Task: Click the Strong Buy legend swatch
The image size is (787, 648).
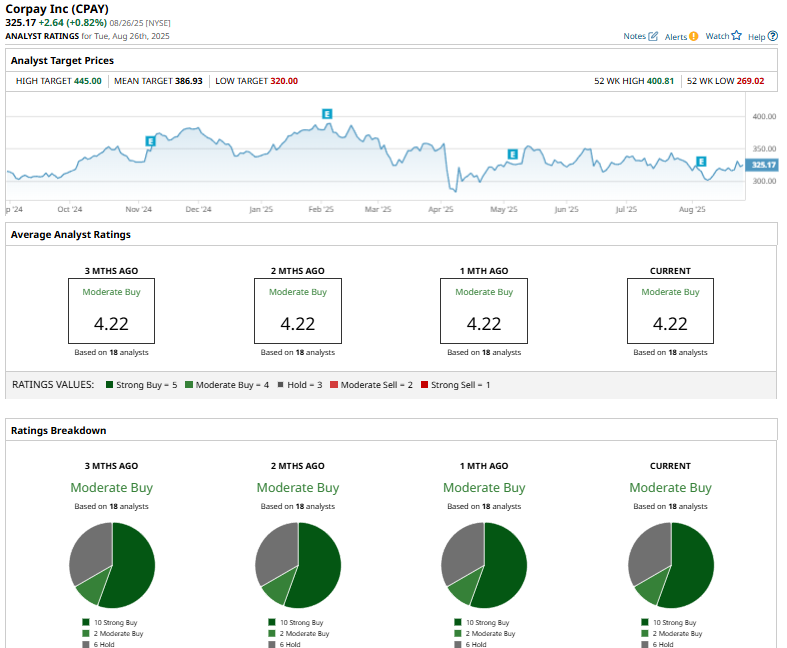Action: [109, 384]
